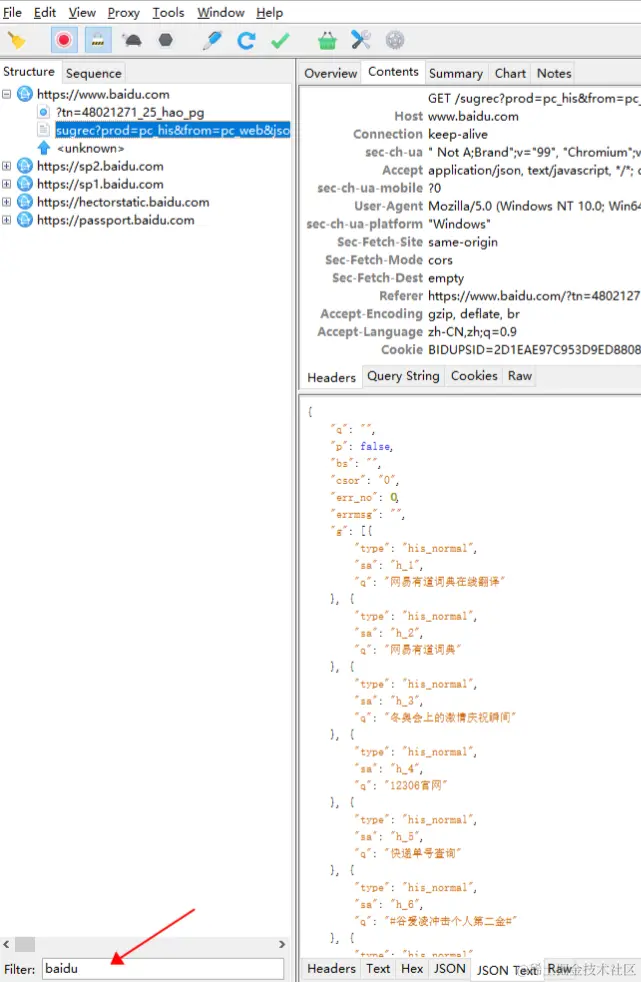This screenshot has width=641, height=982.
Task: Click the Host header value www.baidu.com
Action: [x=473, y=116]
